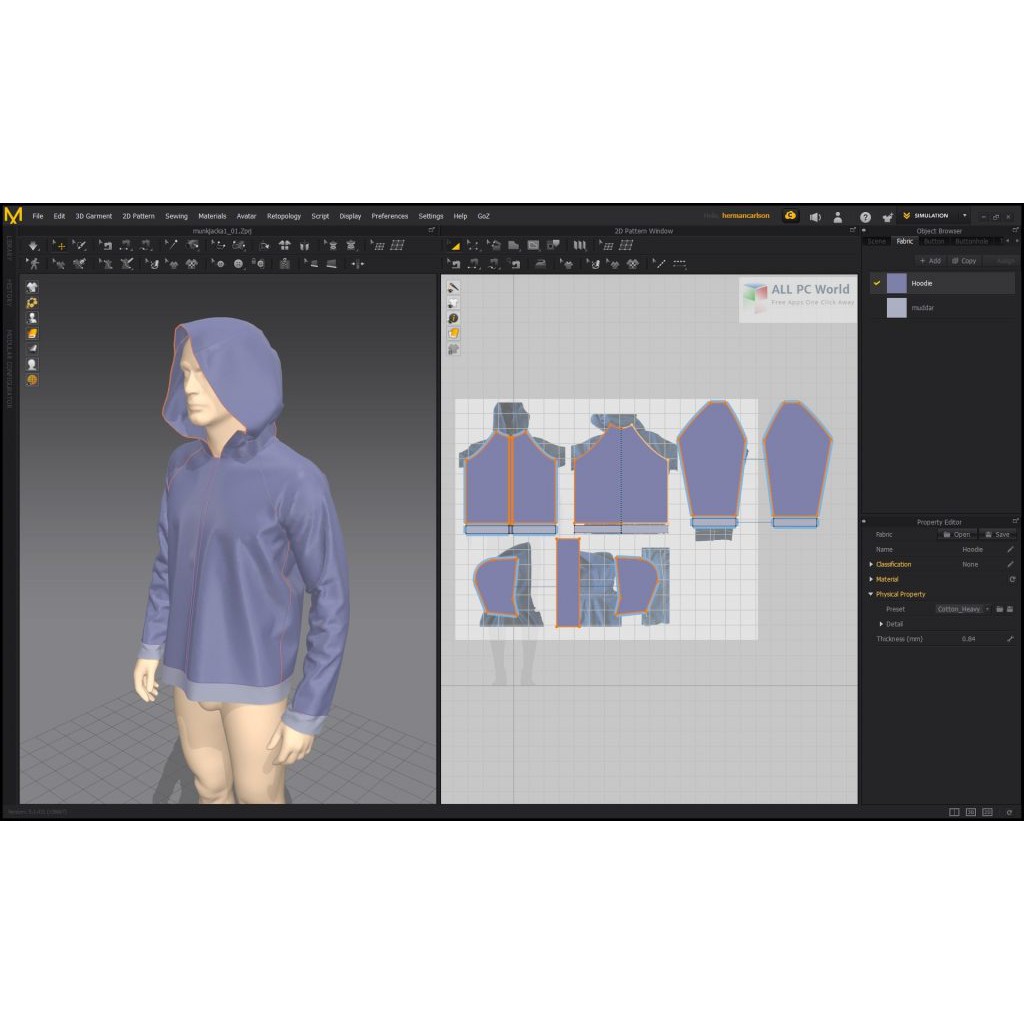
Task: Click the Save button in Property Editor
Action: pyautogui.click(x=996, y=535)
